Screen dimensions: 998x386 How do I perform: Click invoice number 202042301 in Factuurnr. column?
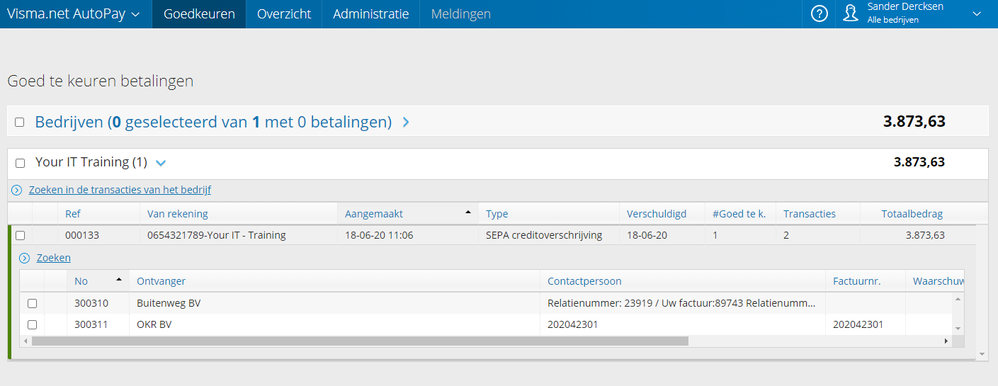pos(859,324)
